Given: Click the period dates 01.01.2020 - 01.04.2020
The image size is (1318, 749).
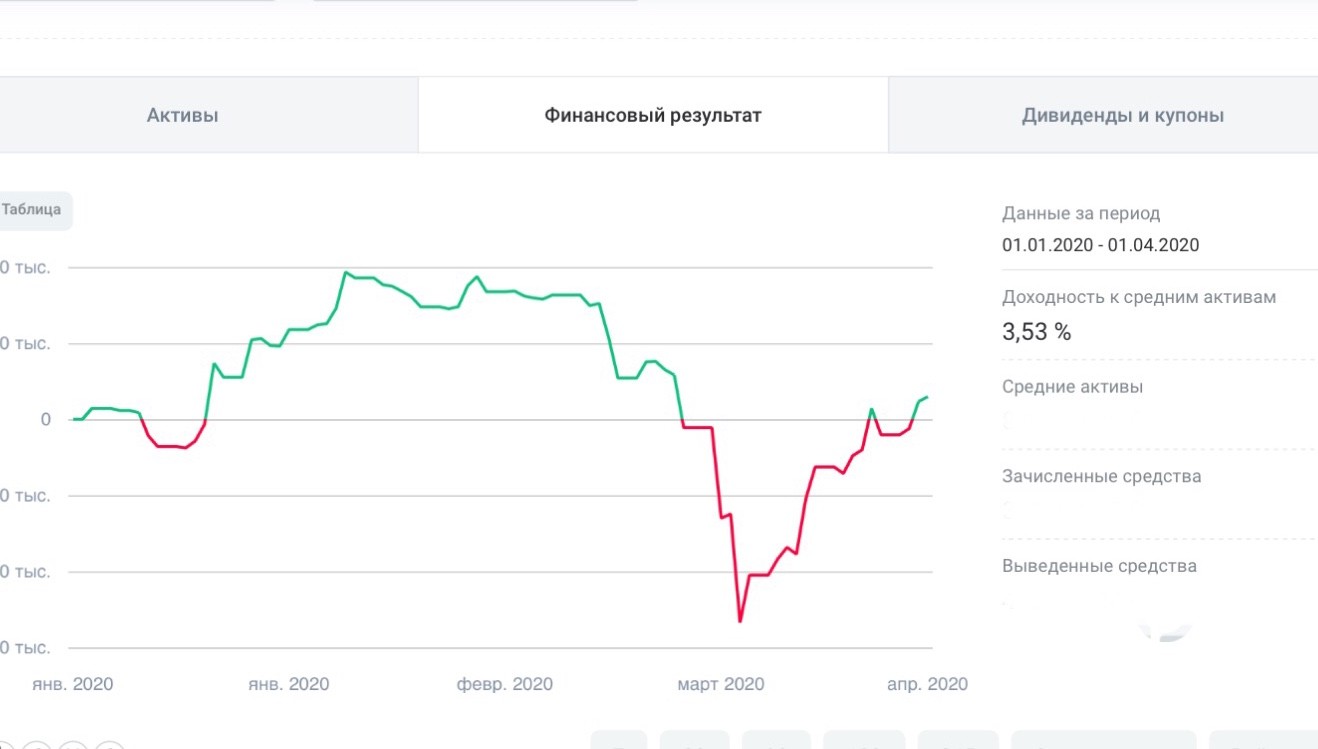Looking at the screenshot, I should (x=1100, y=245).
